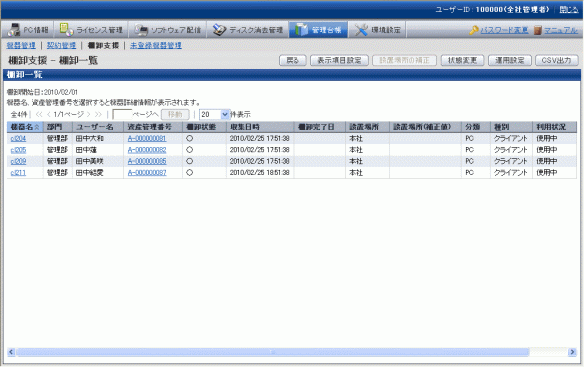Click the first page << icon
The image size is (584, 367).
[39, 114]
